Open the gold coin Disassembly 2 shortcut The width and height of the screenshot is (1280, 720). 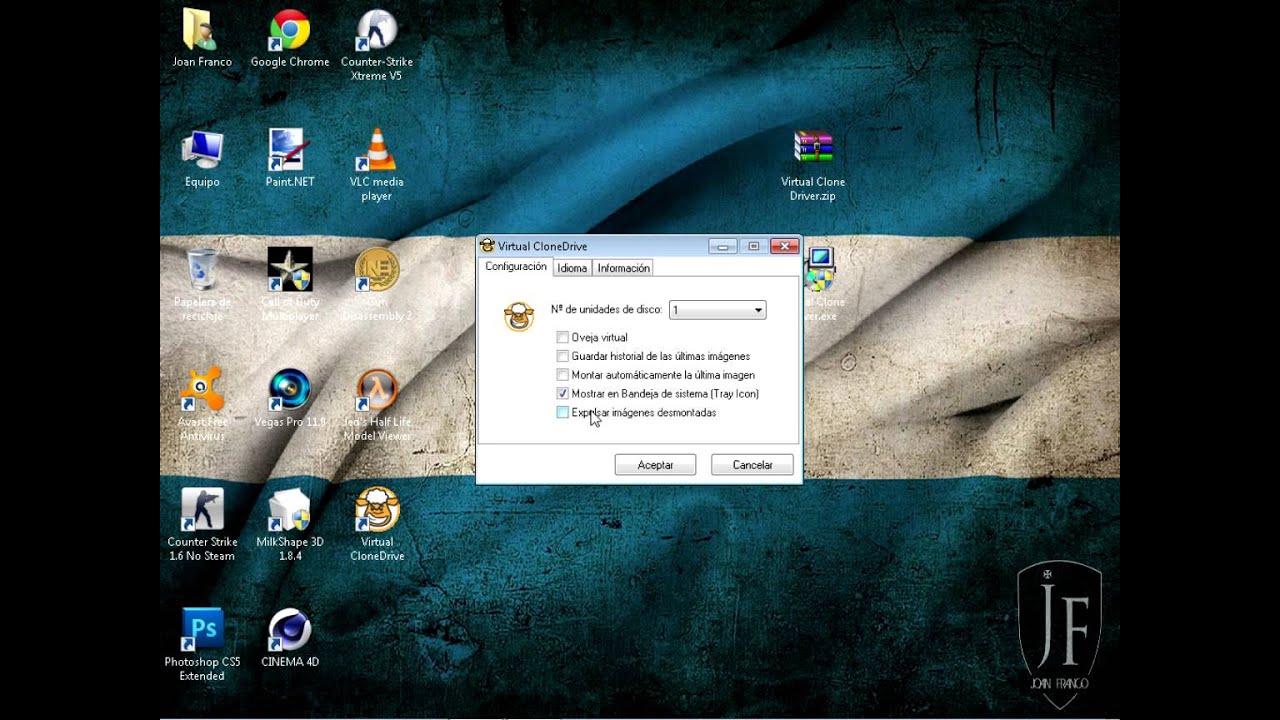377,270
